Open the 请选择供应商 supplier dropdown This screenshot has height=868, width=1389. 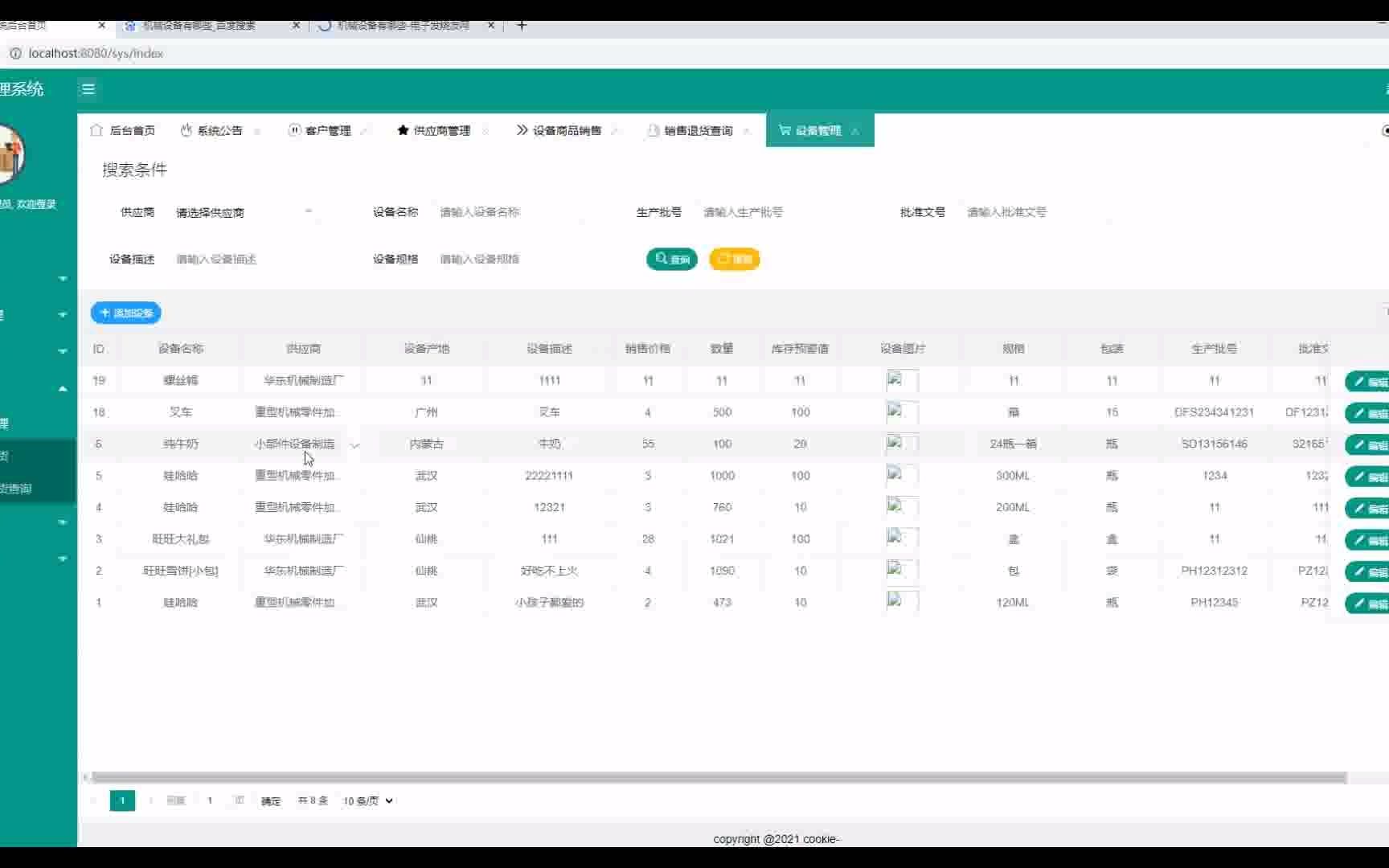(x=245, y=212)
